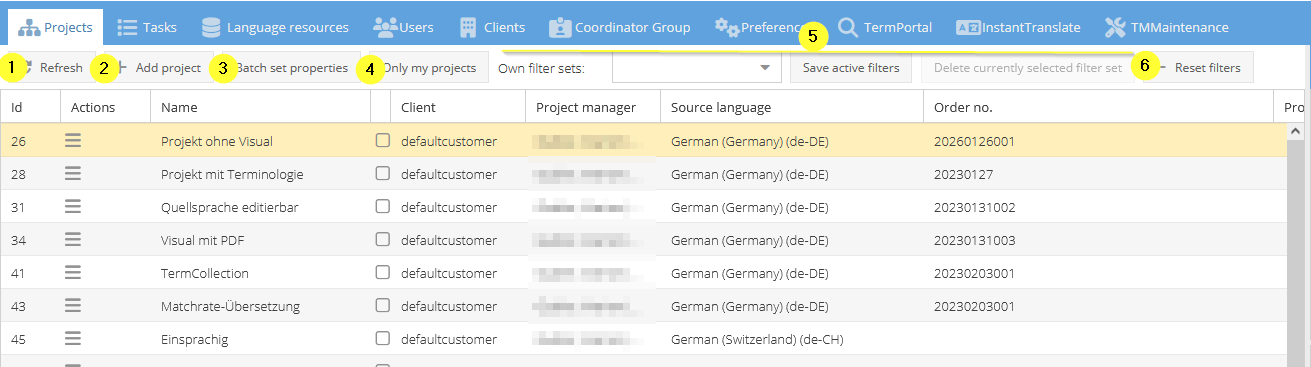Switch to the Tasks tab
The width and height of the screenshot is (1311, 367).
pyautogui.click(x=147, y=27)
